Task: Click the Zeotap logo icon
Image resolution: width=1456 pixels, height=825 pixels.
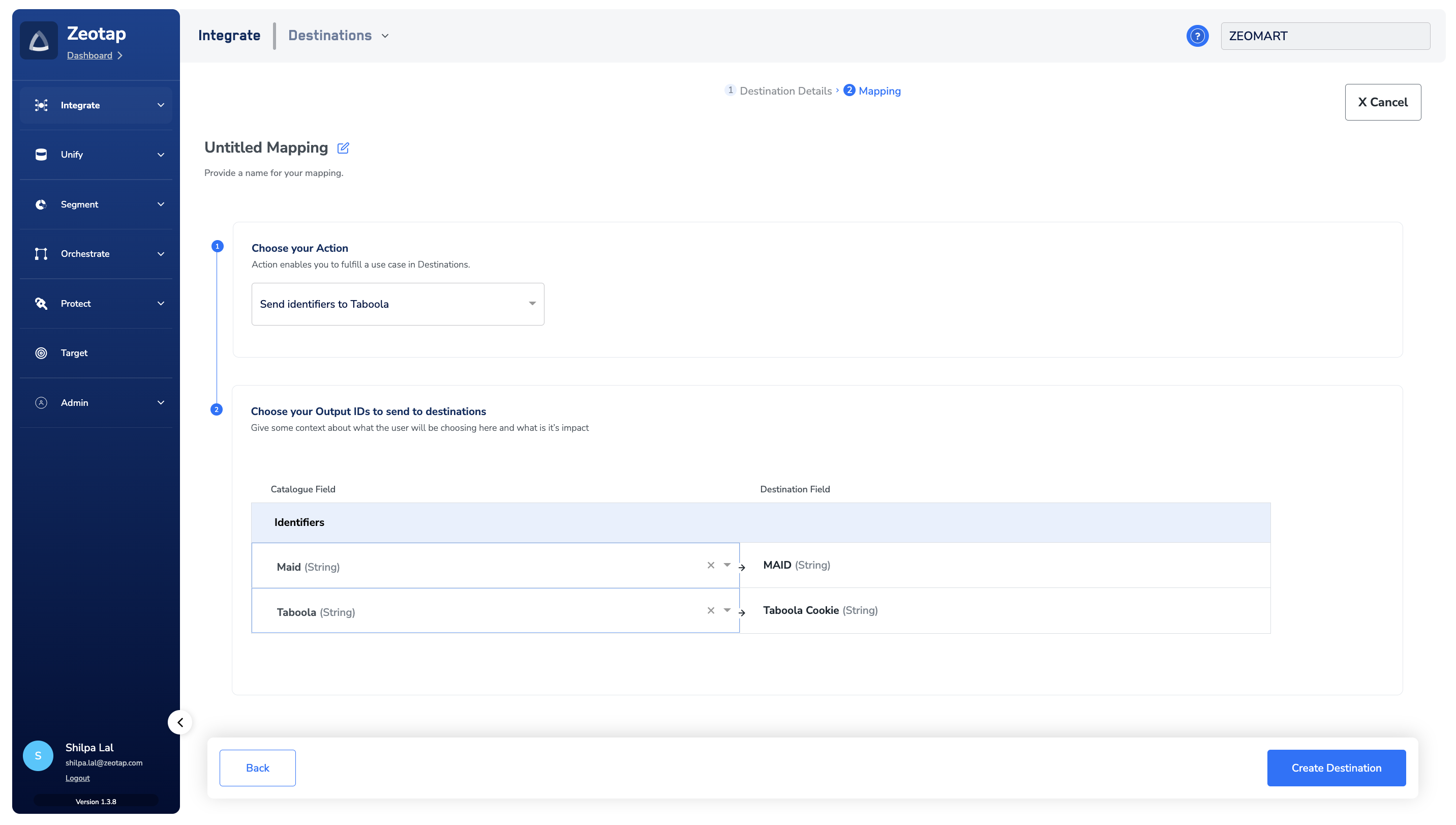Action: tap(39, 41)
